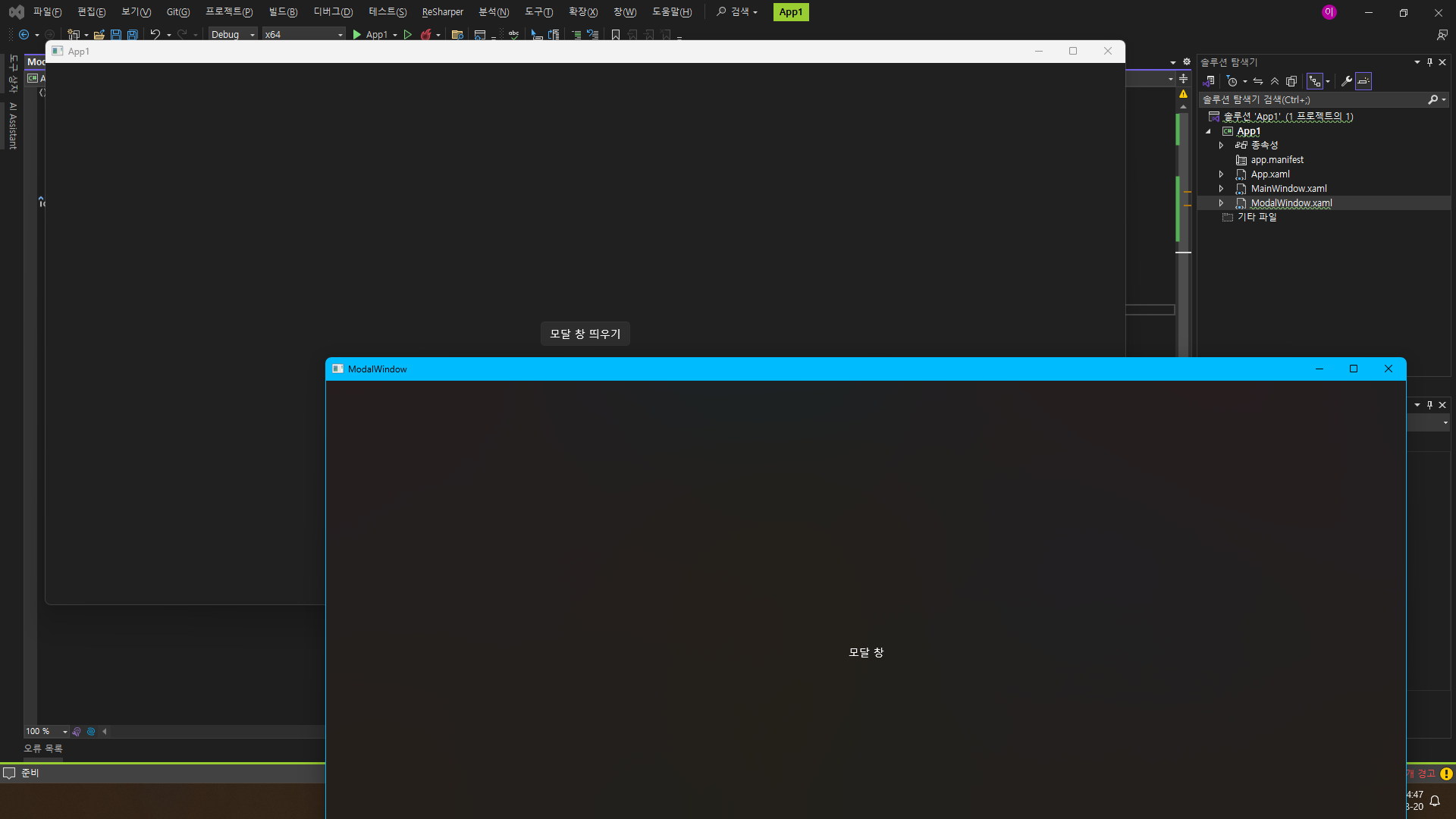This screenshot has height=819, width=1456.
Task: Toggle nested file view in Solution Explorer
Action: pyautogui.click(x=1315, y=81)
